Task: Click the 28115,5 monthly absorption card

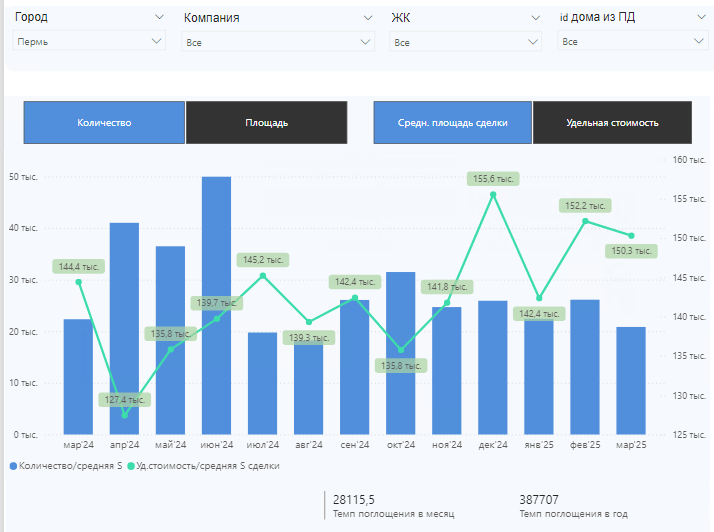Action: 393,506
